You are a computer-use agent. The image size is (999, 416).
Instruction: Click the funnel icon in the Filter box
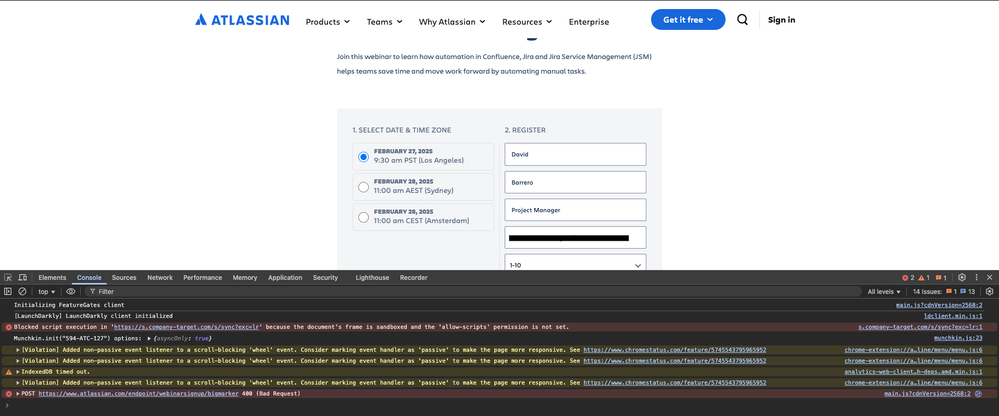point(92,292)
